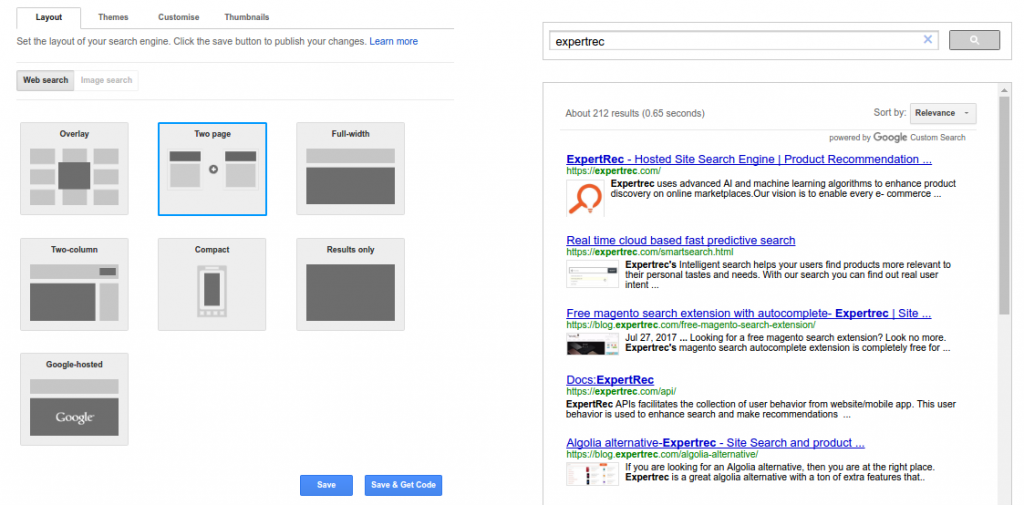Screen dimensions: 1024x505
Task: Choose the Two page layout icon
Action: coord(212,169)
